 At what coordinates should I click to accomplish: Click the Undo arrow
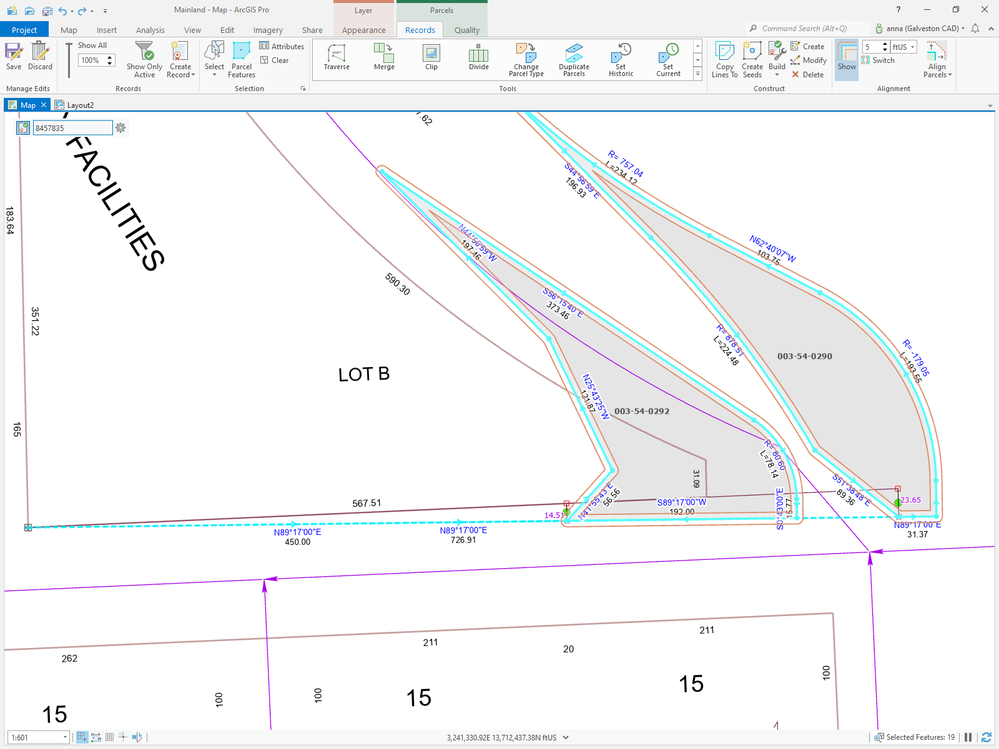tap(62, 10)
